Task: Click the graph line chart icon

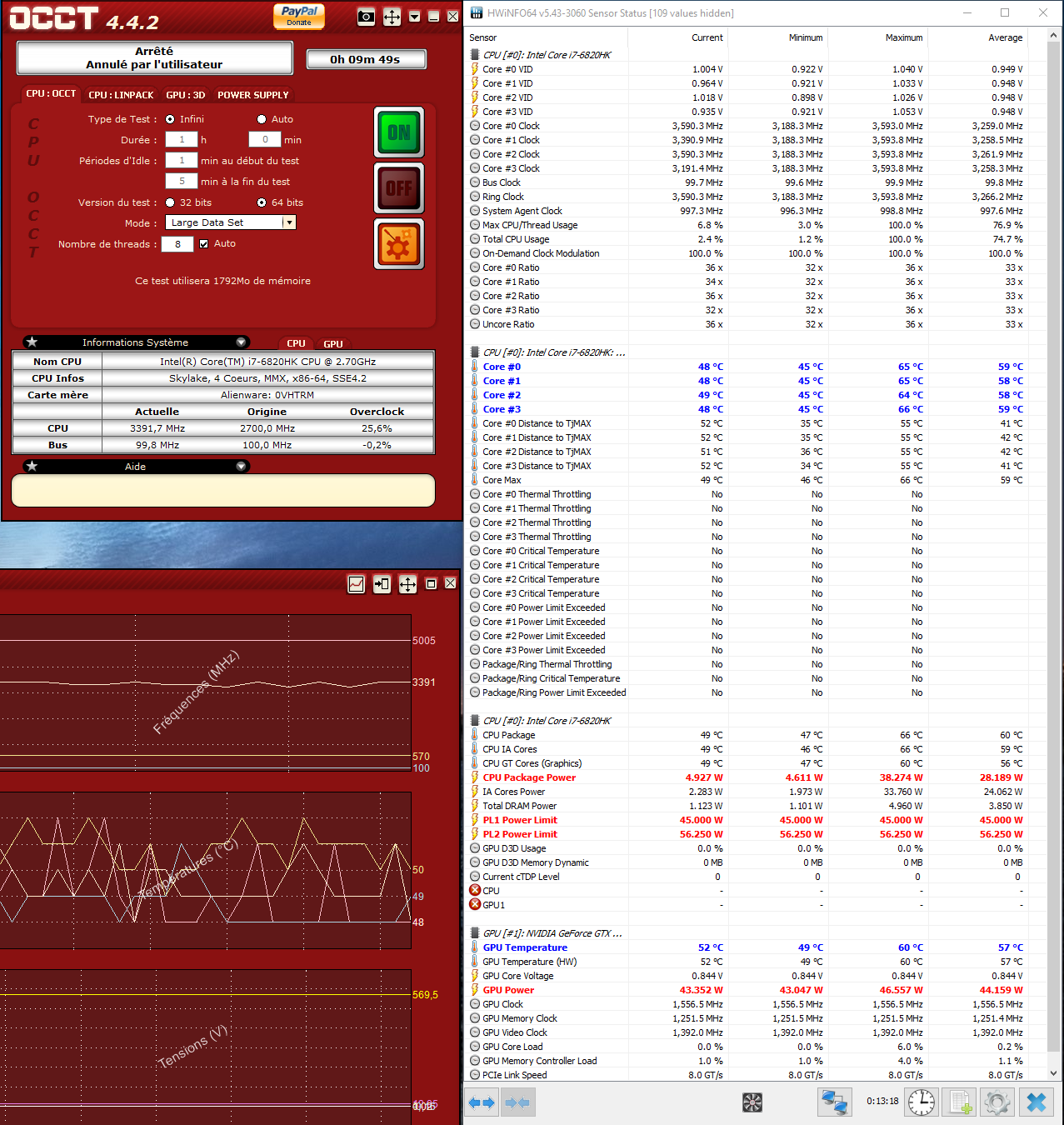Action: point(356,584)
